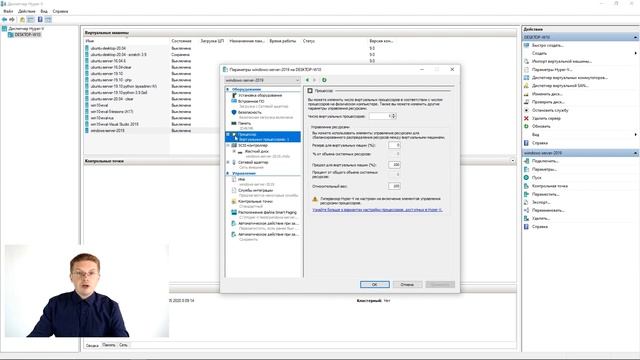Click Пуск to start the VM
The image size is (640, 360).
[x=537, y=178]
